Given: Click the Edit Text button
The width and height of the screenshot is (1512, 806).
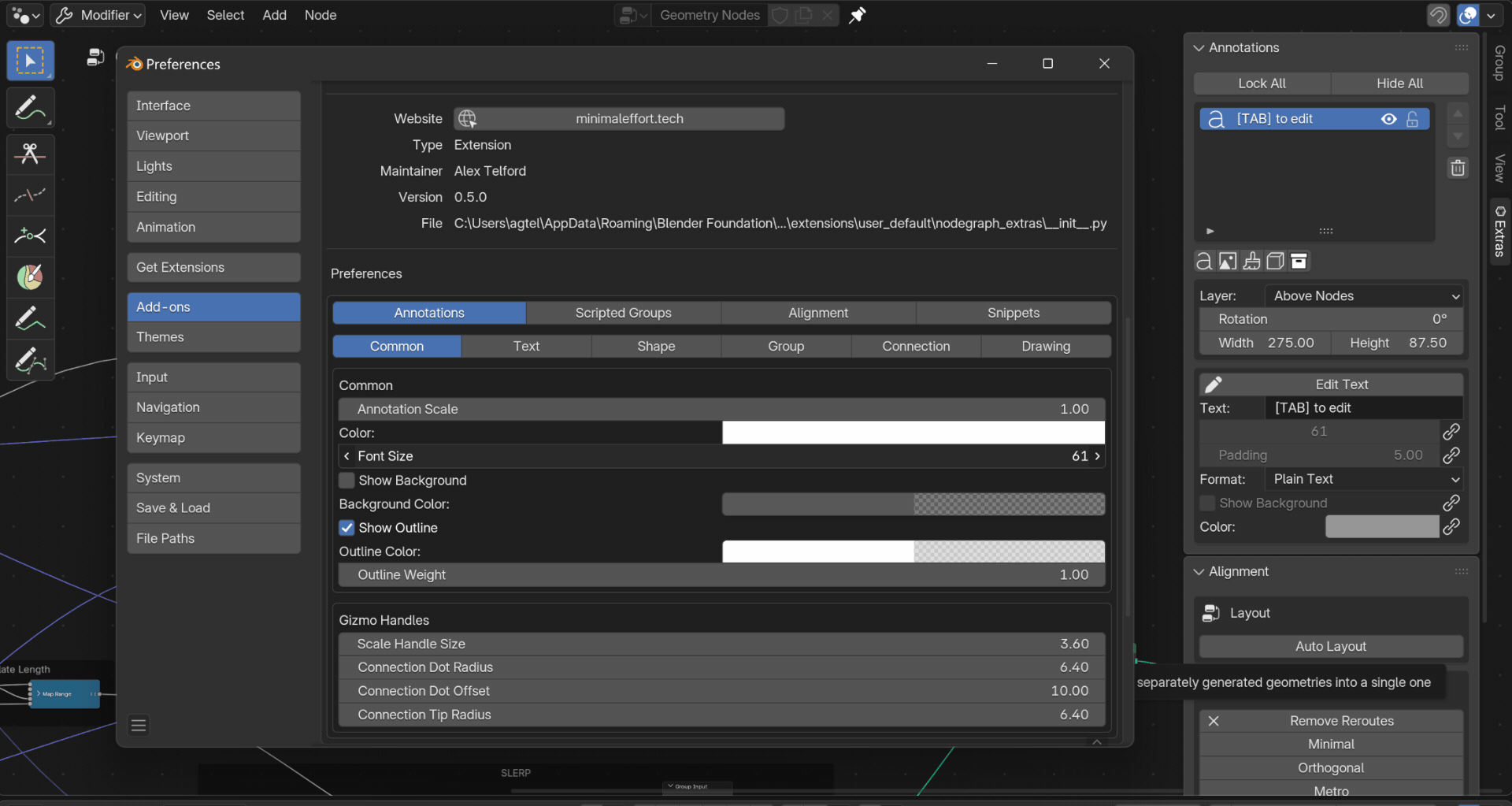Looking at the screenshot, I should (x=1331, y=384).
